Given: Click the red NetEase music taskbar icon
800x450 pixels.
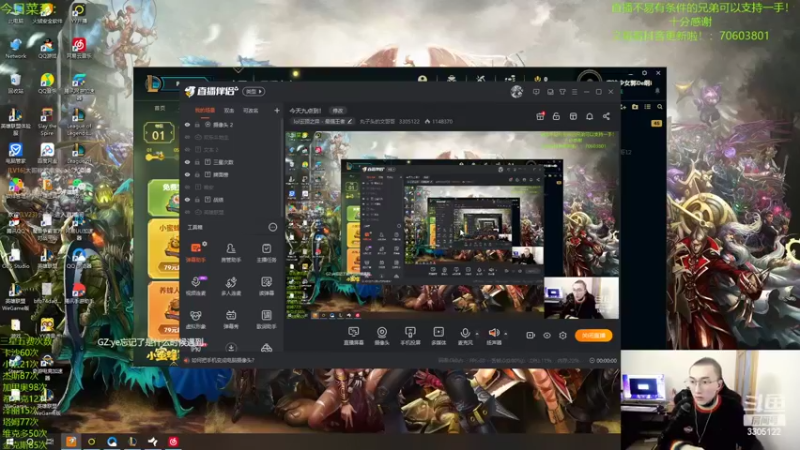Looking at the screenshot, I should (173, 442).
